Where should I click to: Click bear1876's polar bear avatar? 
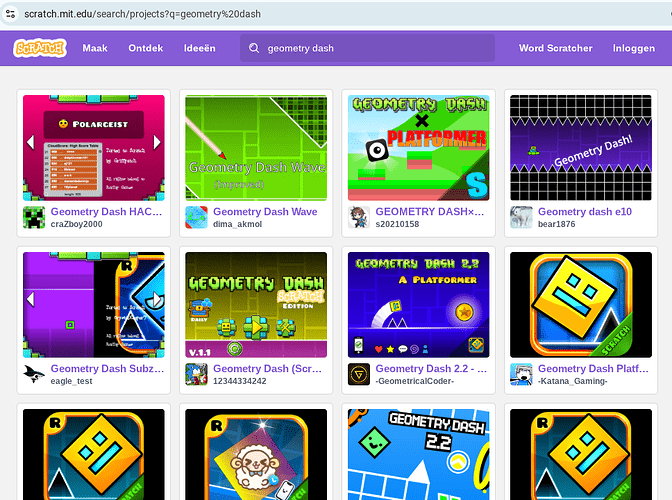[x=521, y=217]
